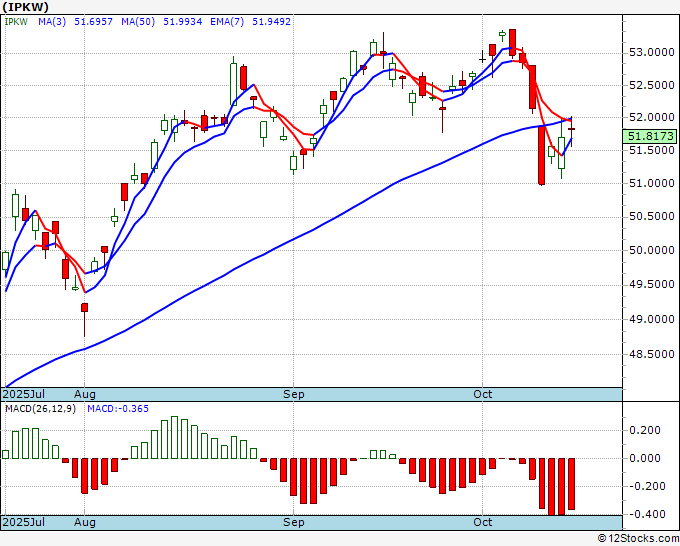Click the 51.0000 price axis label
This screenshot has height=546, width=680.
click(652, 183)
